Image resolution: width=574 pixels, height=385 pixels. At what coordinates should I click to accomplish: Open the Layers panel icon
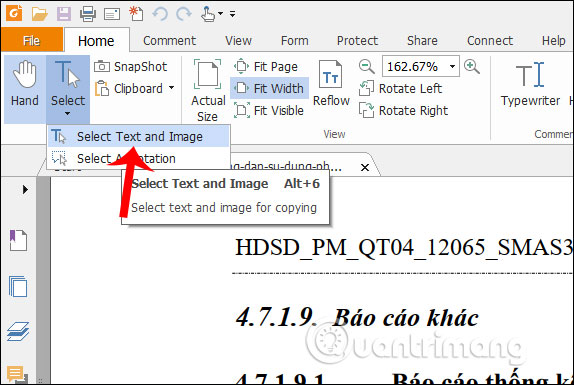(18, 331)
